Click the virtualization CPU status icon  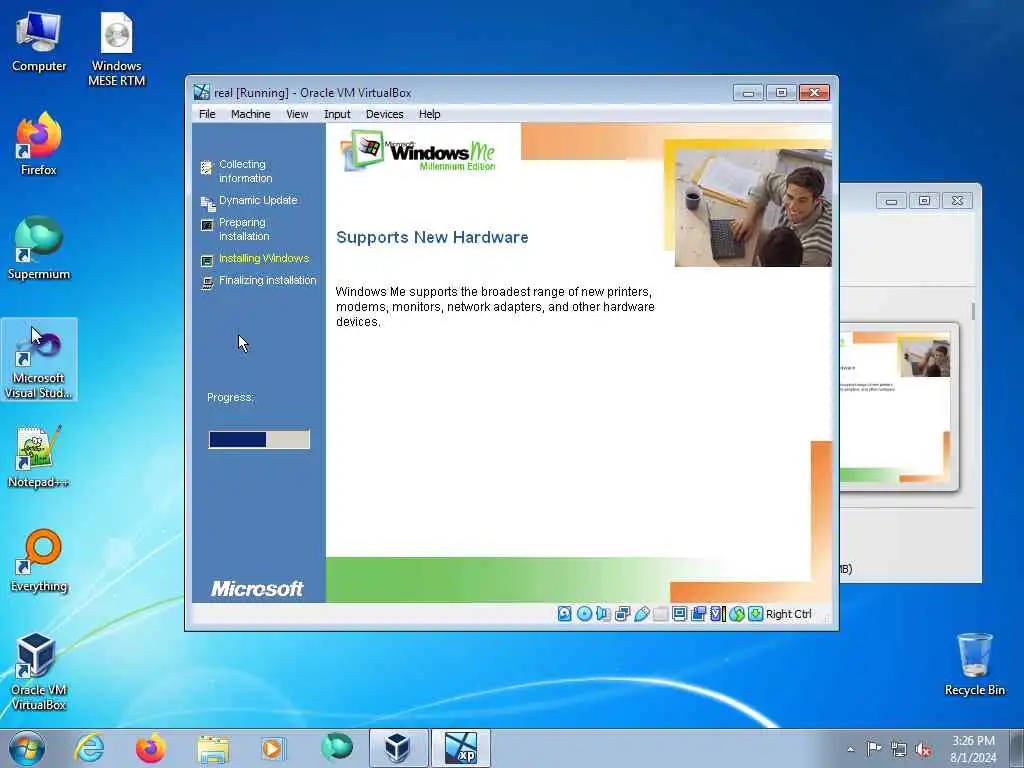pos(718,614)
